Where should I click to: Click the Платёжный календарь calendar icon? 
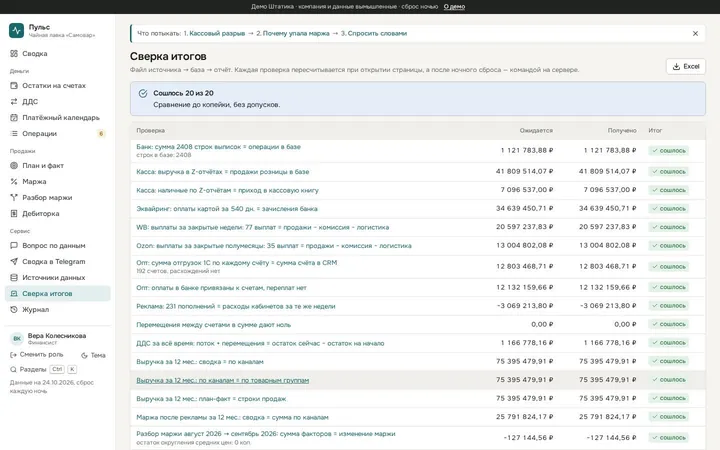[14, 118]
